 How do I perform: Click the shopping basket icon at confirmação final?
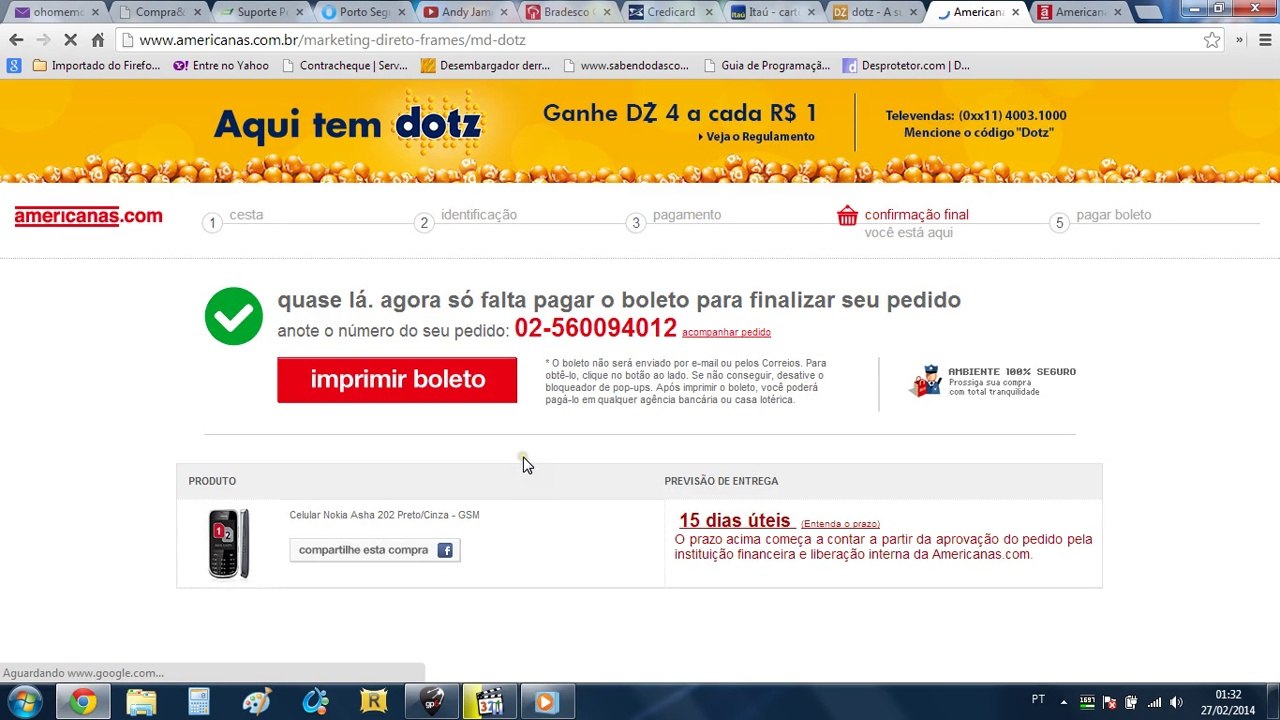pos(847,215)
